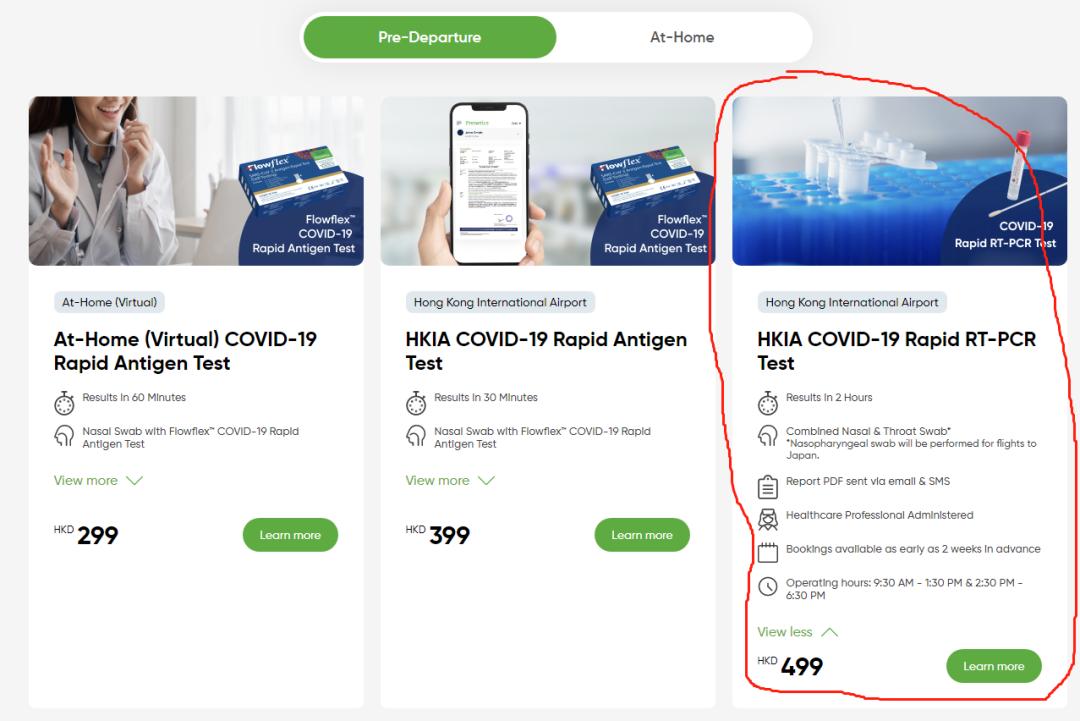Click swab icon beside Combined Nasal & Throat Swab
Image resolution: width=1080 pixels, height=721 pixels.
[768, 436]
